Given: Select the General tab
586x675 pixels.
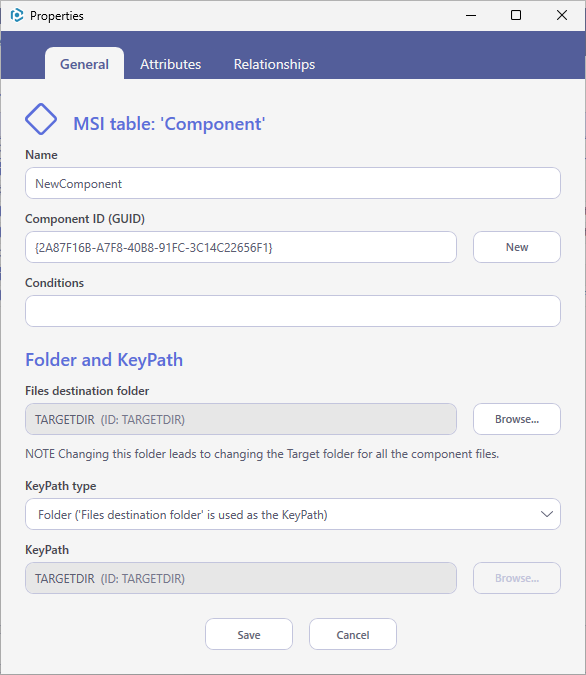Looking at the screenshot, I should [x=84, y=64].
